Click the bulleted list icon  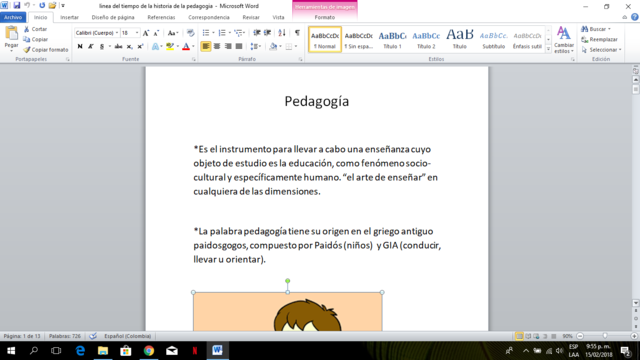(x=206, y=33)
